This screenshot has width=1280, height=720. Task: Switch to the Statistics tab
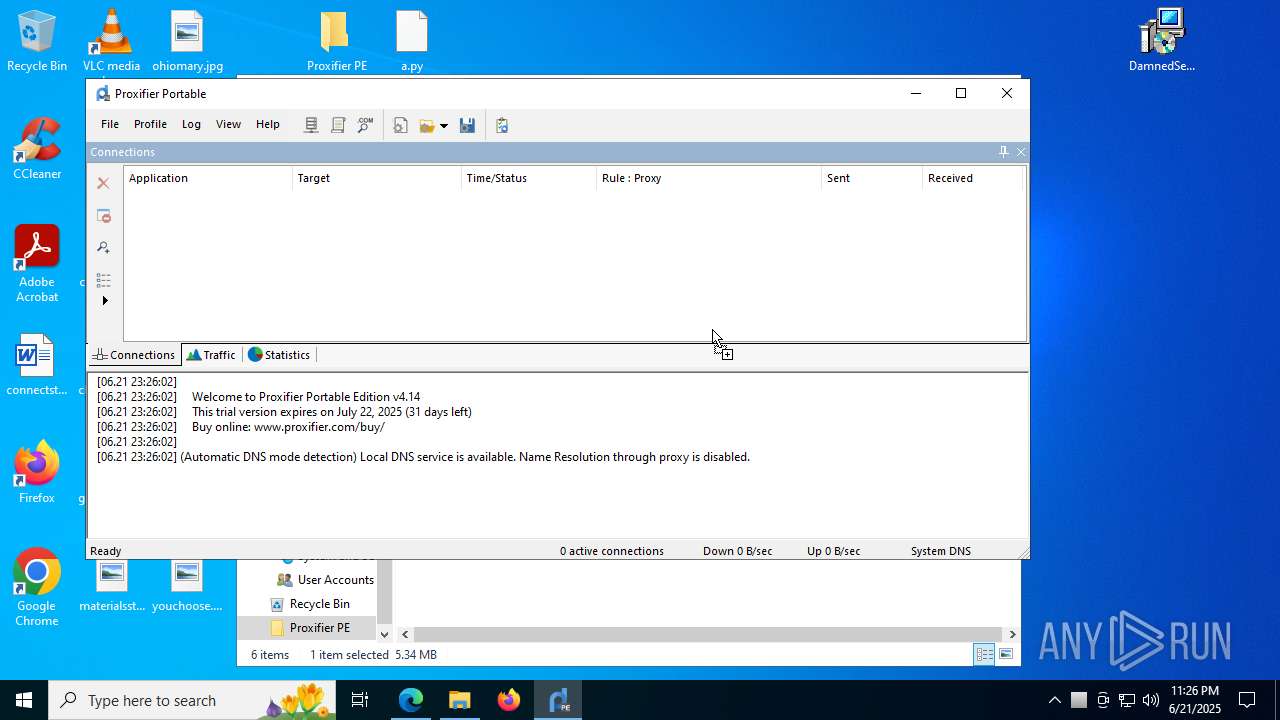coord(279,355)
